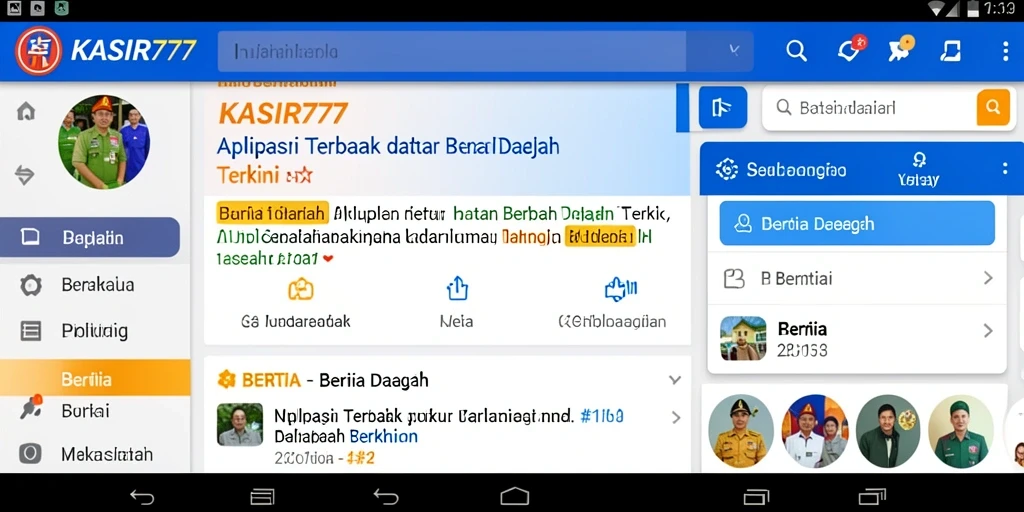This screenshot has width=1024, height=512.
Task: Open the document icon in top bar
Action: (x=950, y=51)
